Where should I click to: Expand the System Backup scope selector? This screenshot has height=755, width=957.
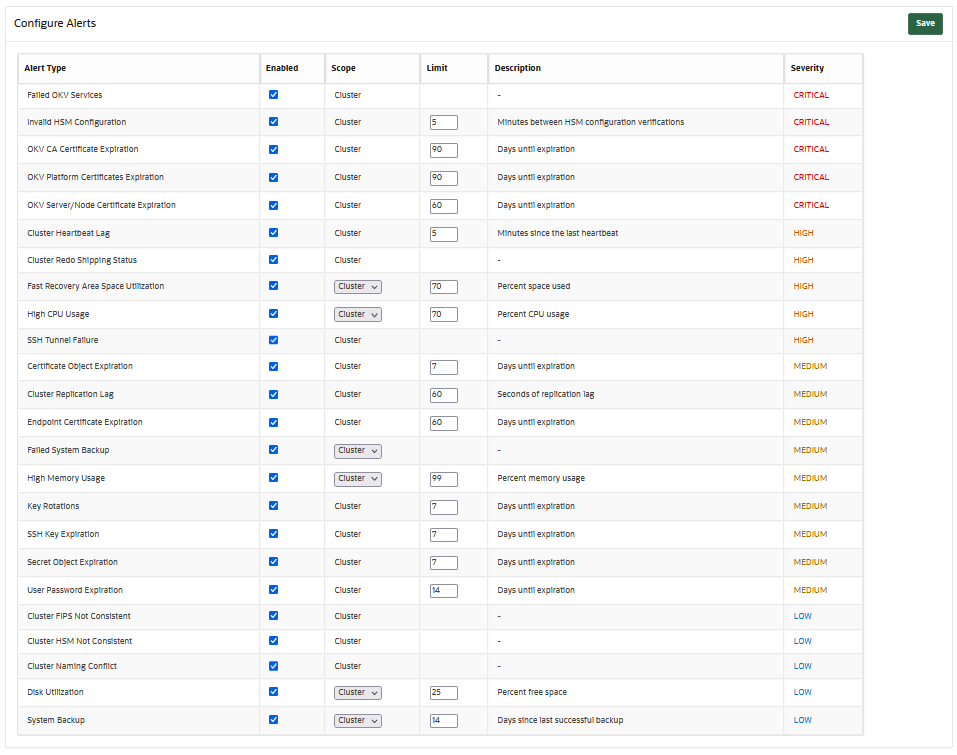(x=357, y=720)
